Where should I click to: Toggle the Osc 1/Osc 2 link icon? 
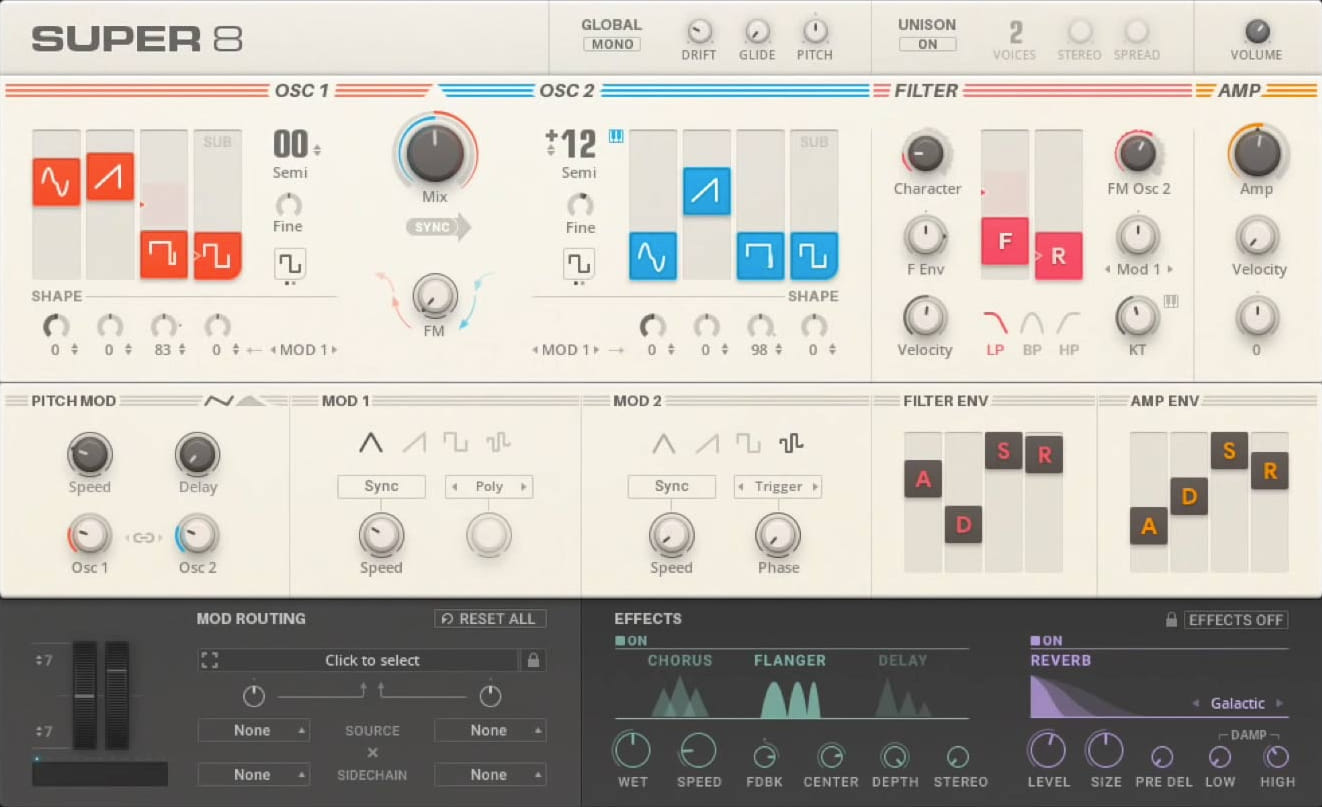point(144,537)
